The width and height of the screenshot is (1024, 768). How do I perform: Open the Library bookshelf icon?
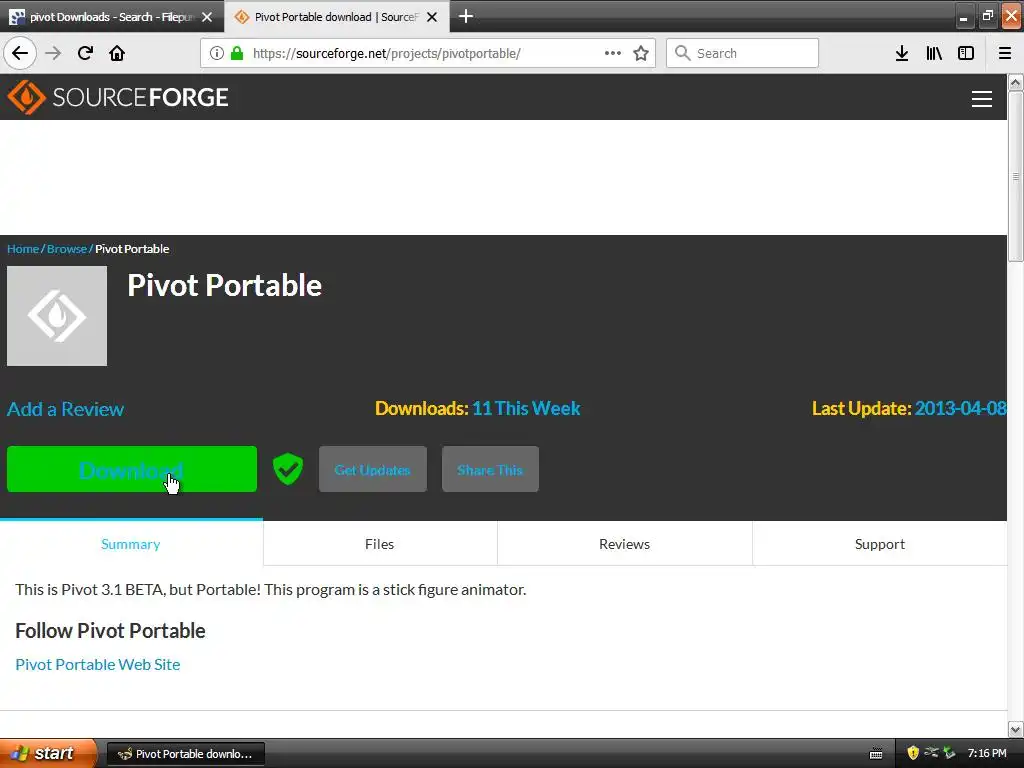(934, 53)
